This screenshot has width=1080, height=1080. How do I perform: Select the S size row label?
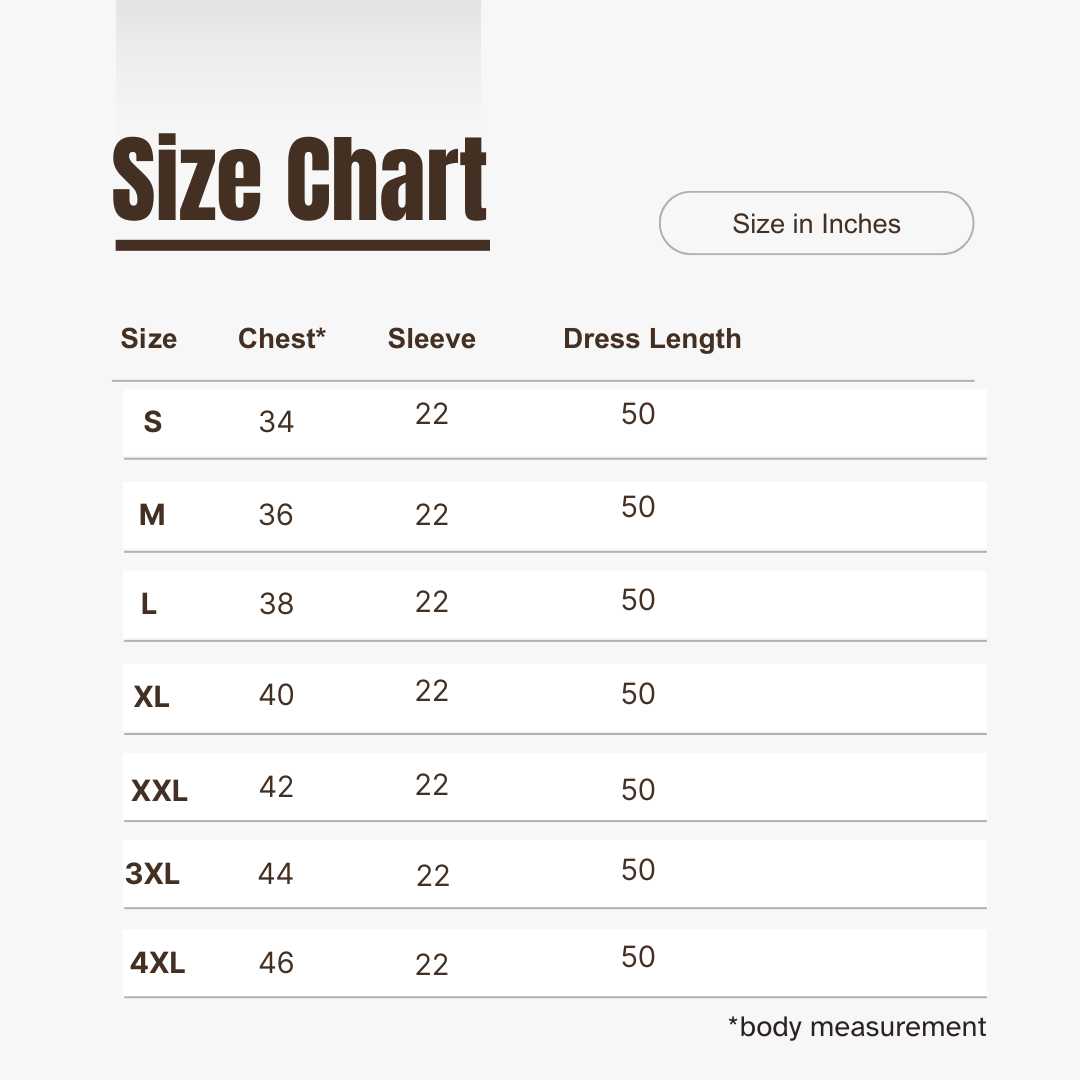[x=152, y=422]
